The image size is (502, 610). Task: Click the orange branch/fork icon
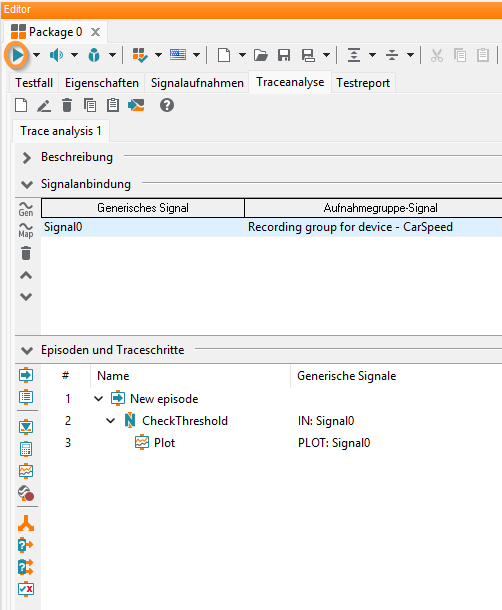point(26,524)
